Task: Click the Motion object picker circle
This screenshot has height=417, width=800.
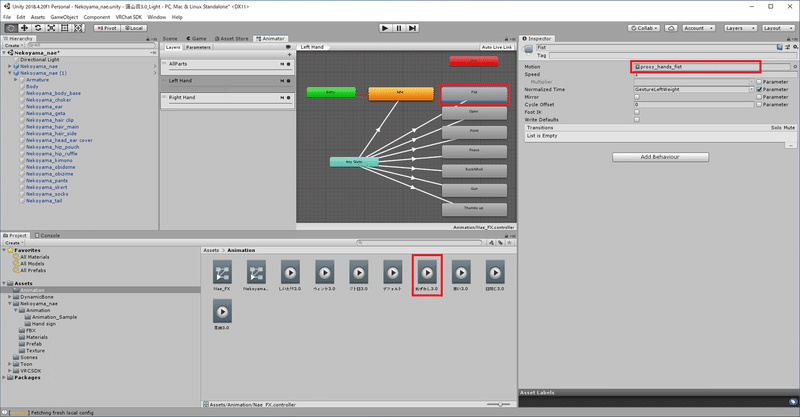Action: point(795,67)
